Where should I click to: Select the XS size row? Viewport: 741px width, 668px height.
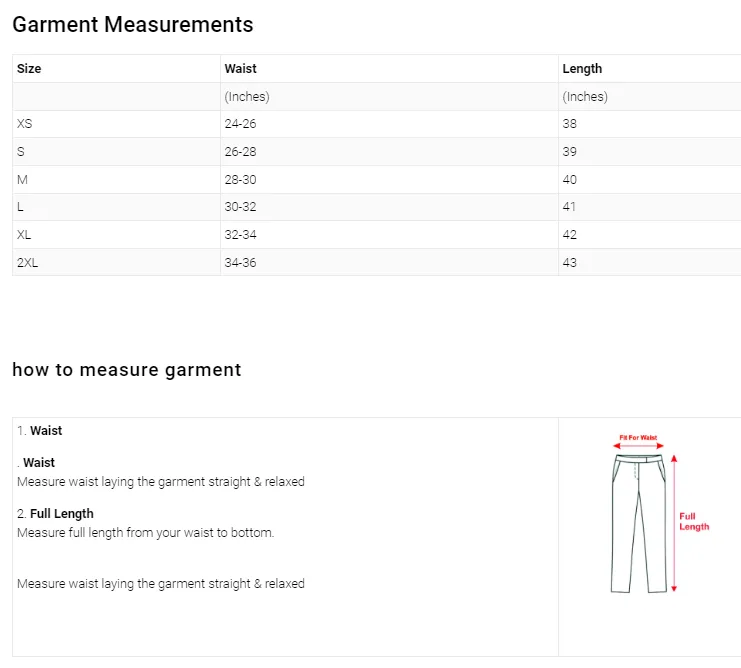tap(377, 124)
